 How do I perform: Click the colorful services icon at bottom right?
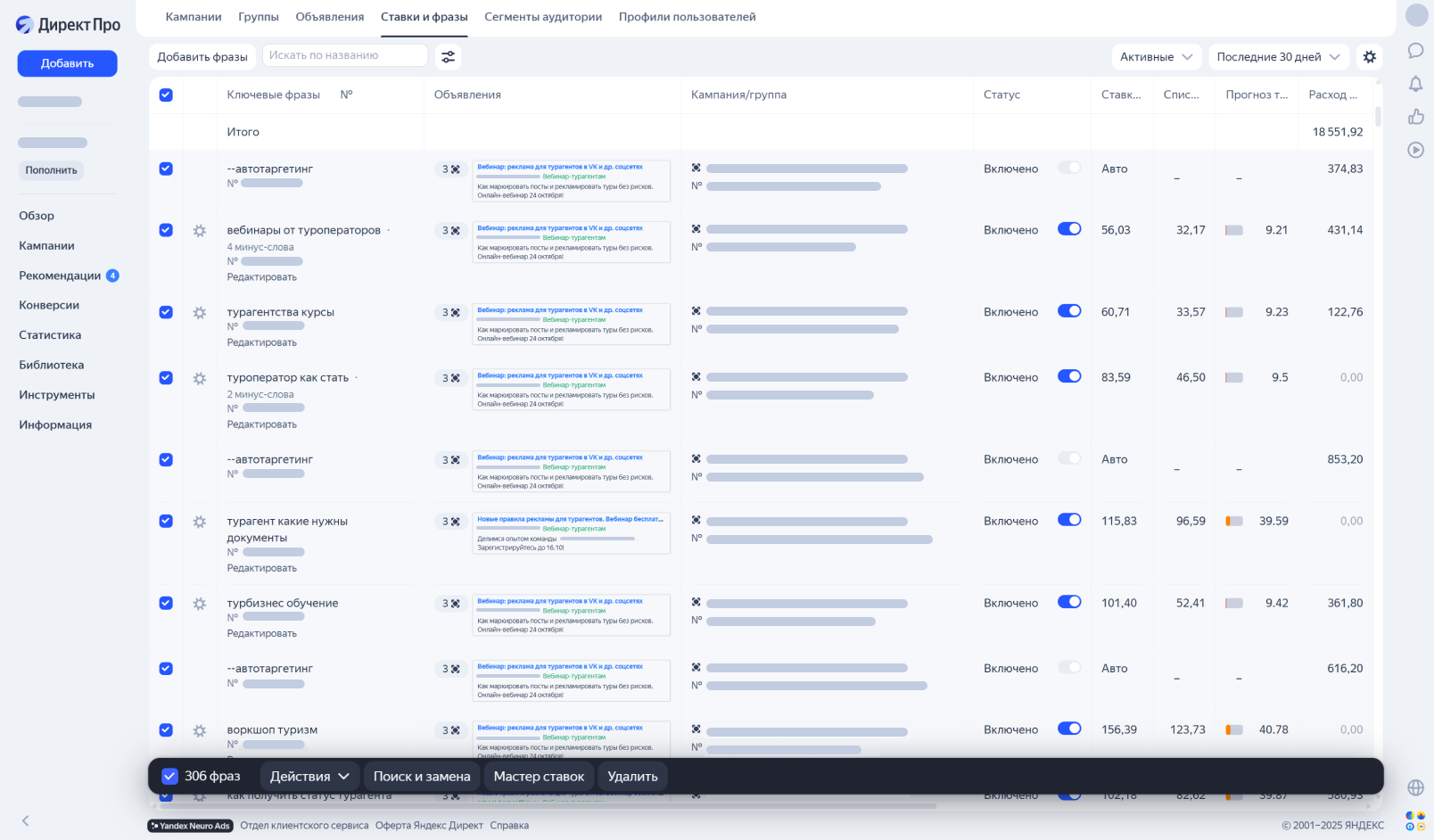click(1415, 820)
